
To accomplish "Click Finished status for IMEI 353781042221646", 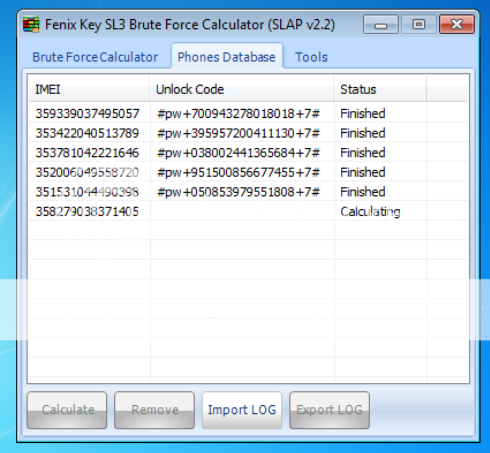I will (363, 153).
